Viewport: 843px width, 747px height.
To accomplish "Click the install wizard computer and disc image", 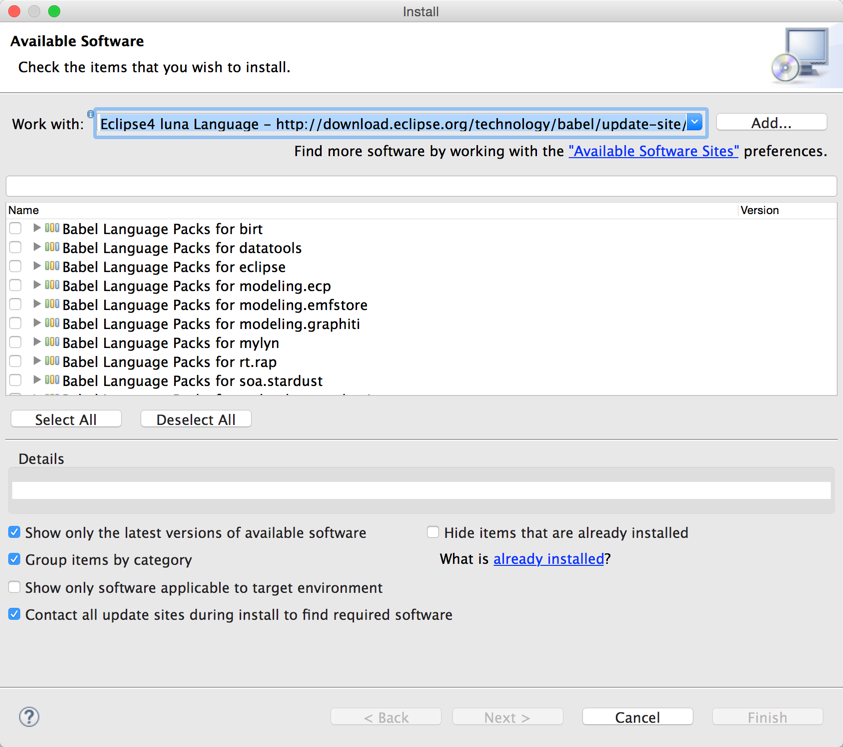I will click(800, 55).
